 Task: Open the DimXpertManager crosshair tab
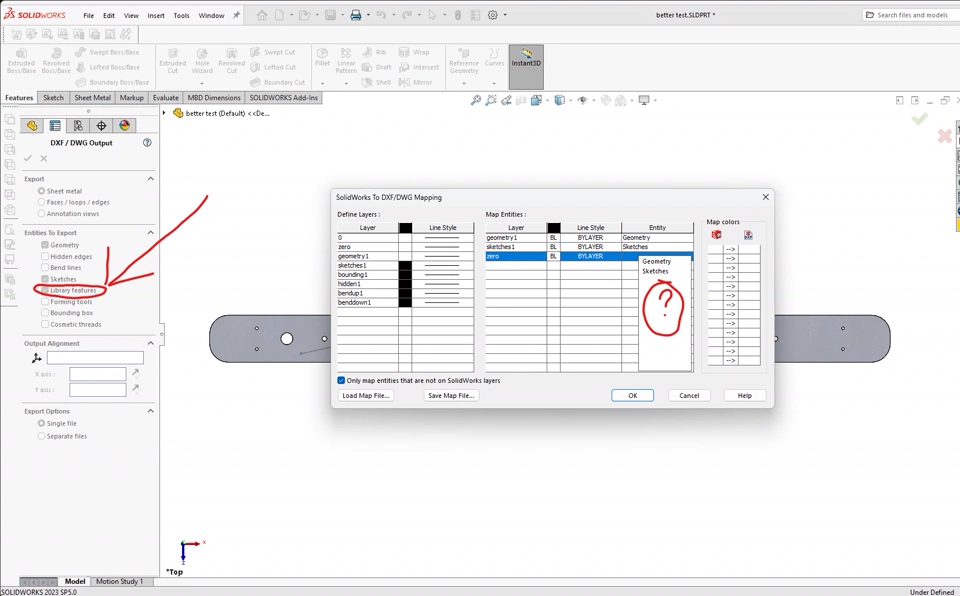click(102, 126)
